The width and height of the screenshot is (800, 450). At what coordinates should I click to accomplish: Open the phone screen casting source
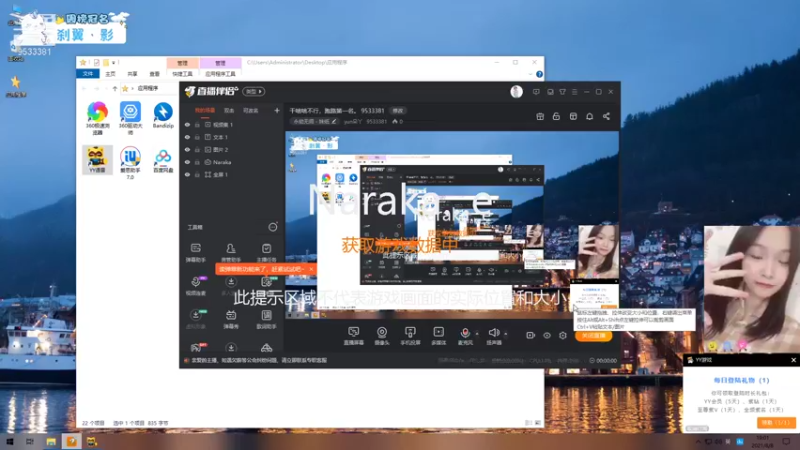pyautogui.click(x=410, y=335)
